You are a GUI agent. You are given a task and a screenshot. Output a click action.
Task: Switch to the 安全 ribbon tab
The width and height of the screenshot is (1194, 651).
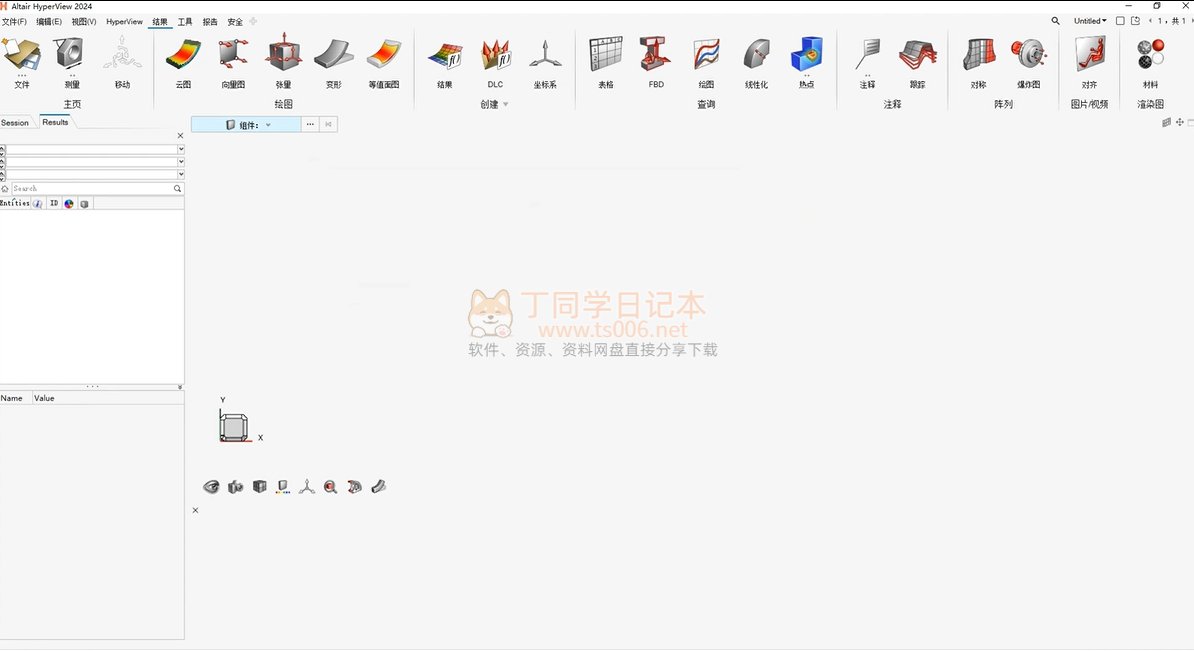coord(235,21)
